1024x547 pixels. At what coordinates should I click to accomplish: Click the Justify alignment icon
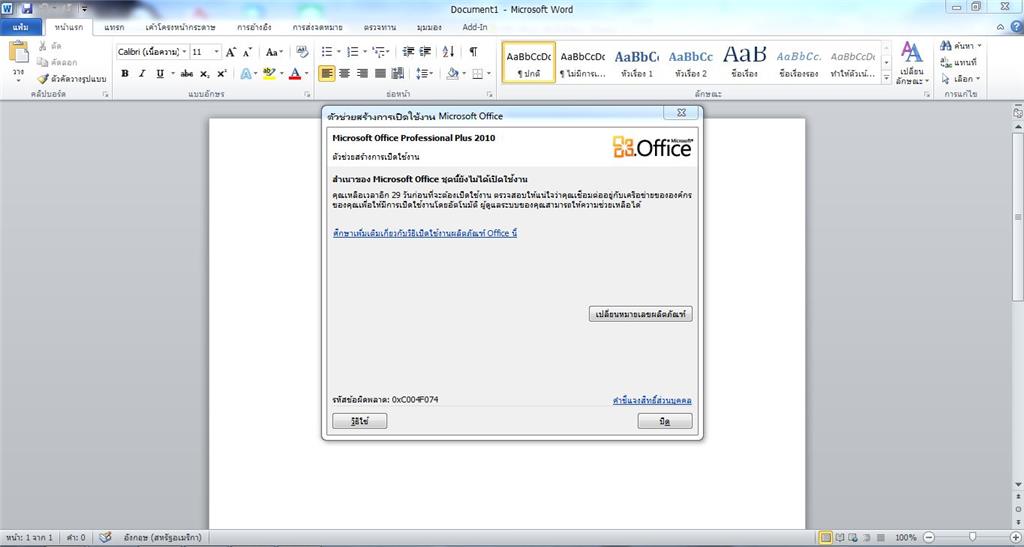(x=379, y=74)
